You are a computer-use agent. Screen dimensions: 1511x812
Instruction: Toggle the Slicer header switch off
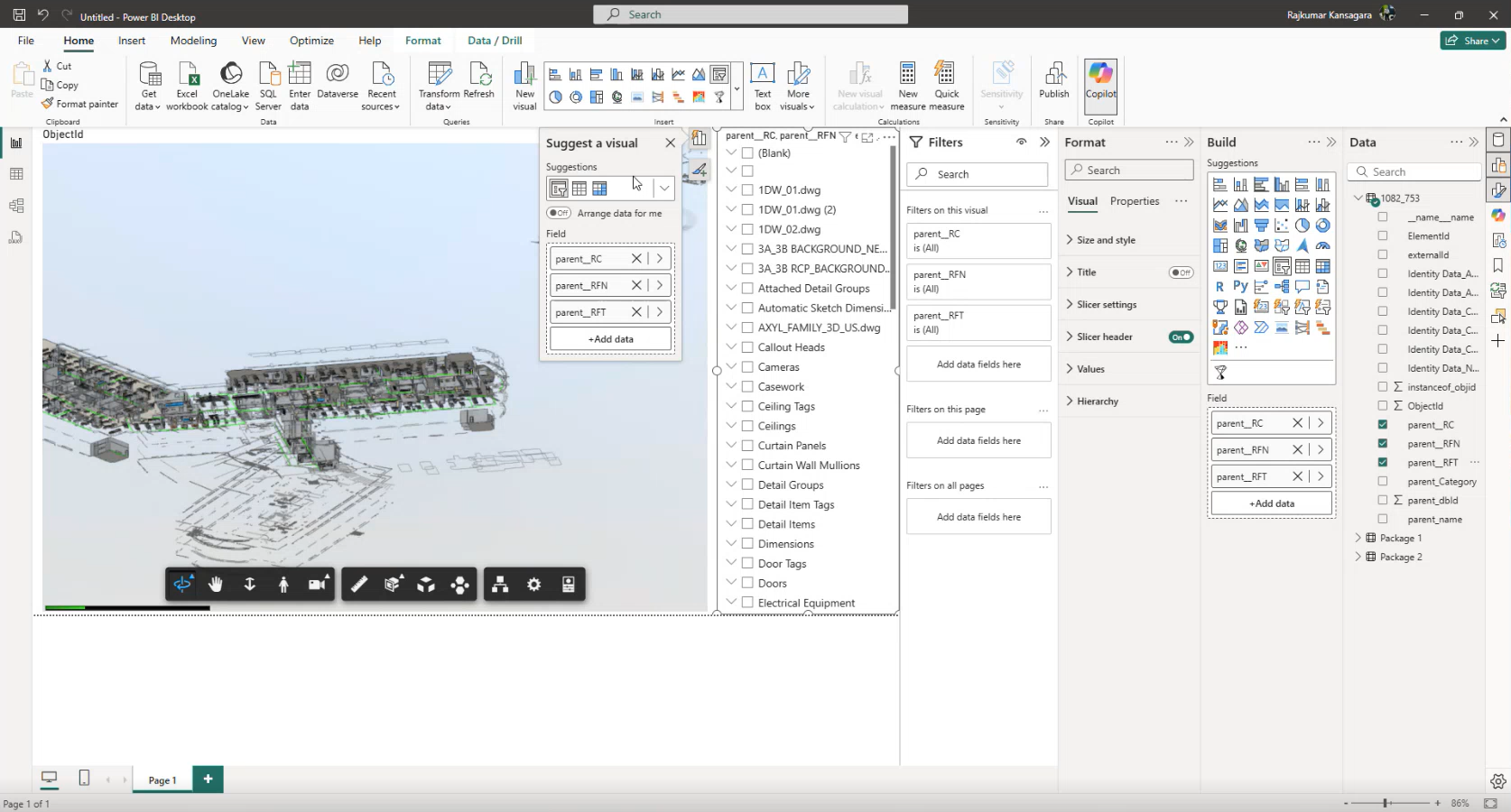pos(1181,337)
